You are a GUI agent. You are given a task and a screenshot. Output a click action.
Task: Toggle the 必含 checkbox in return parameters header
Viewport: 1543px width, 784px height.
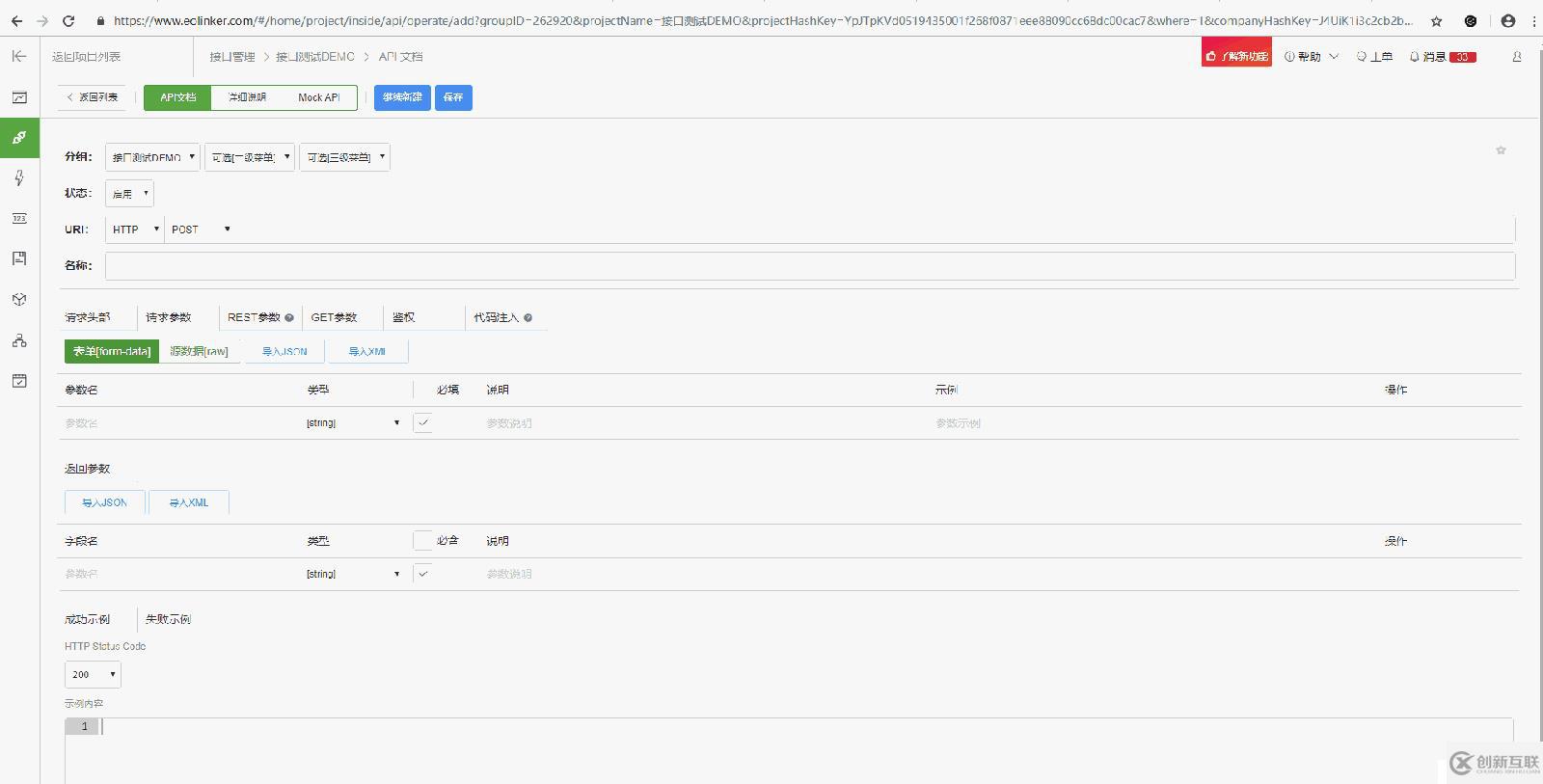click(x=422, y=541)
